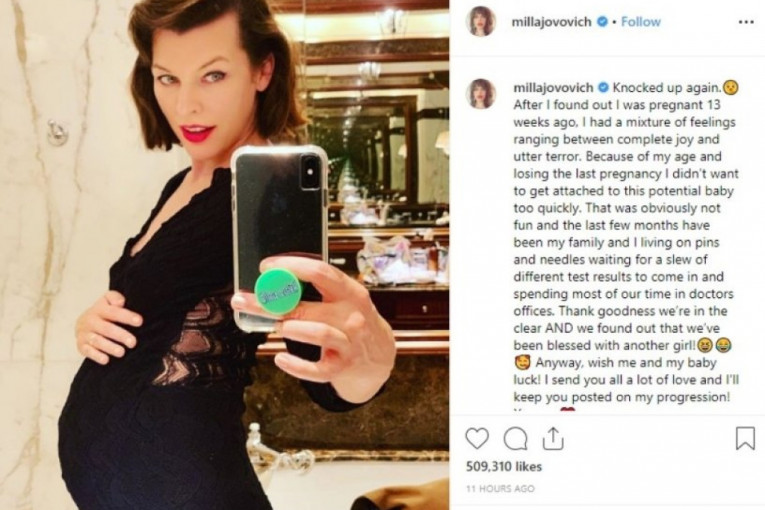Follow the millajovovich account

(641, 22)
